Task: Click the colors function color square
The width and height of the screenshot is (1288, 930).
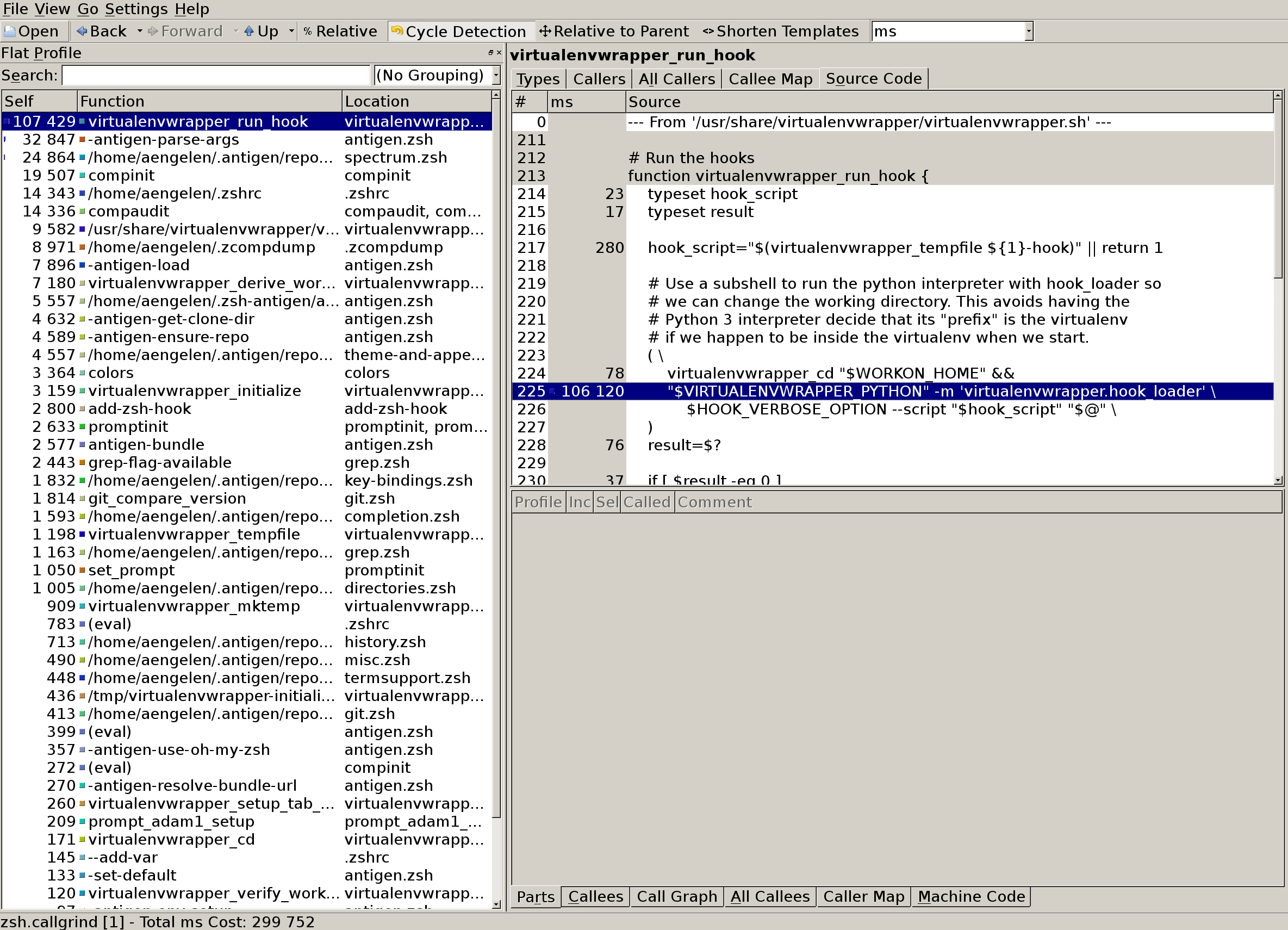Action: [82, 373]
